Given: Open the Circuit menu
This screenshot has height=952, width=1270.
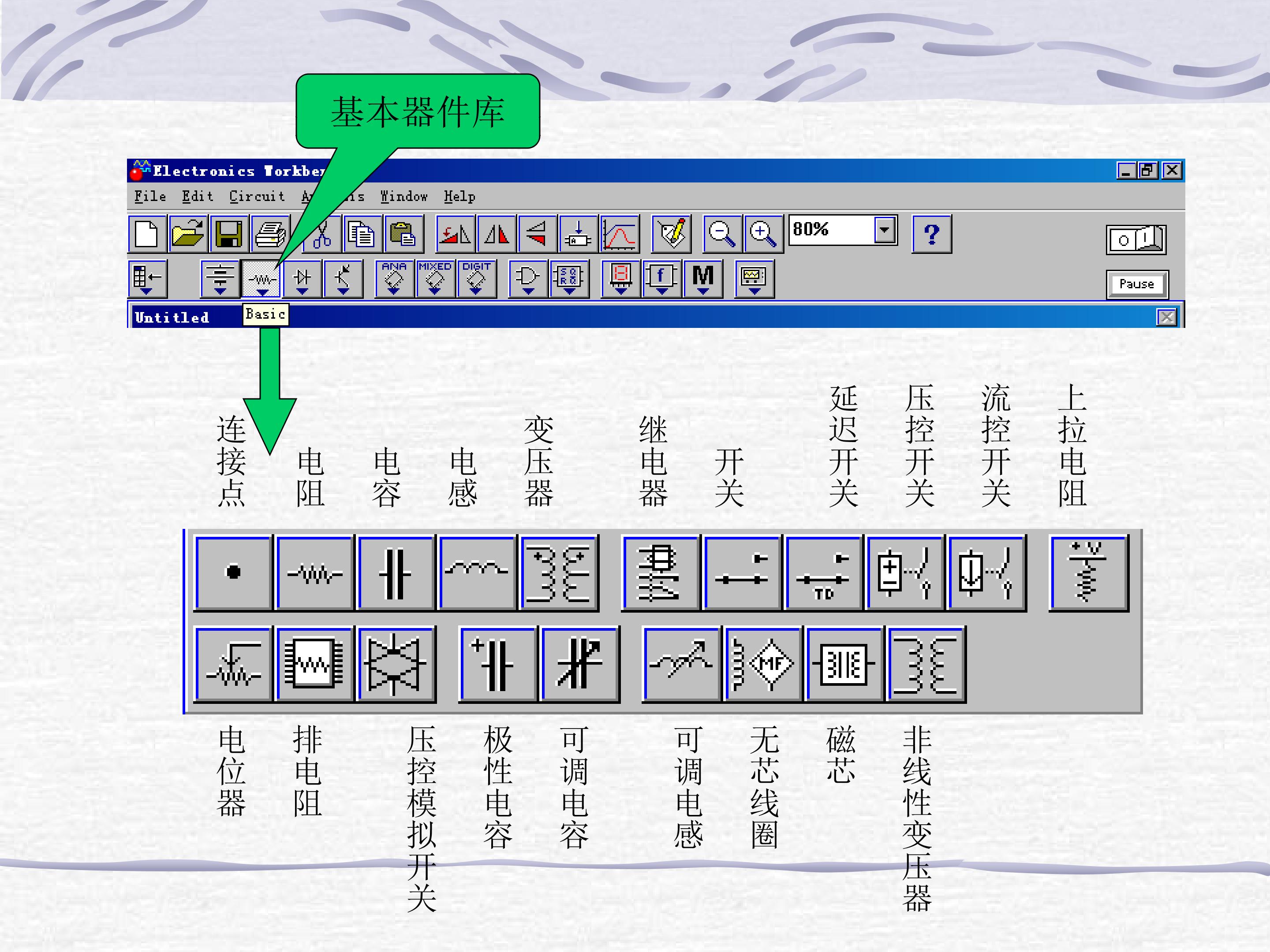Looking at the screenshot, I should pyautogui.click(x=257, y=197).
